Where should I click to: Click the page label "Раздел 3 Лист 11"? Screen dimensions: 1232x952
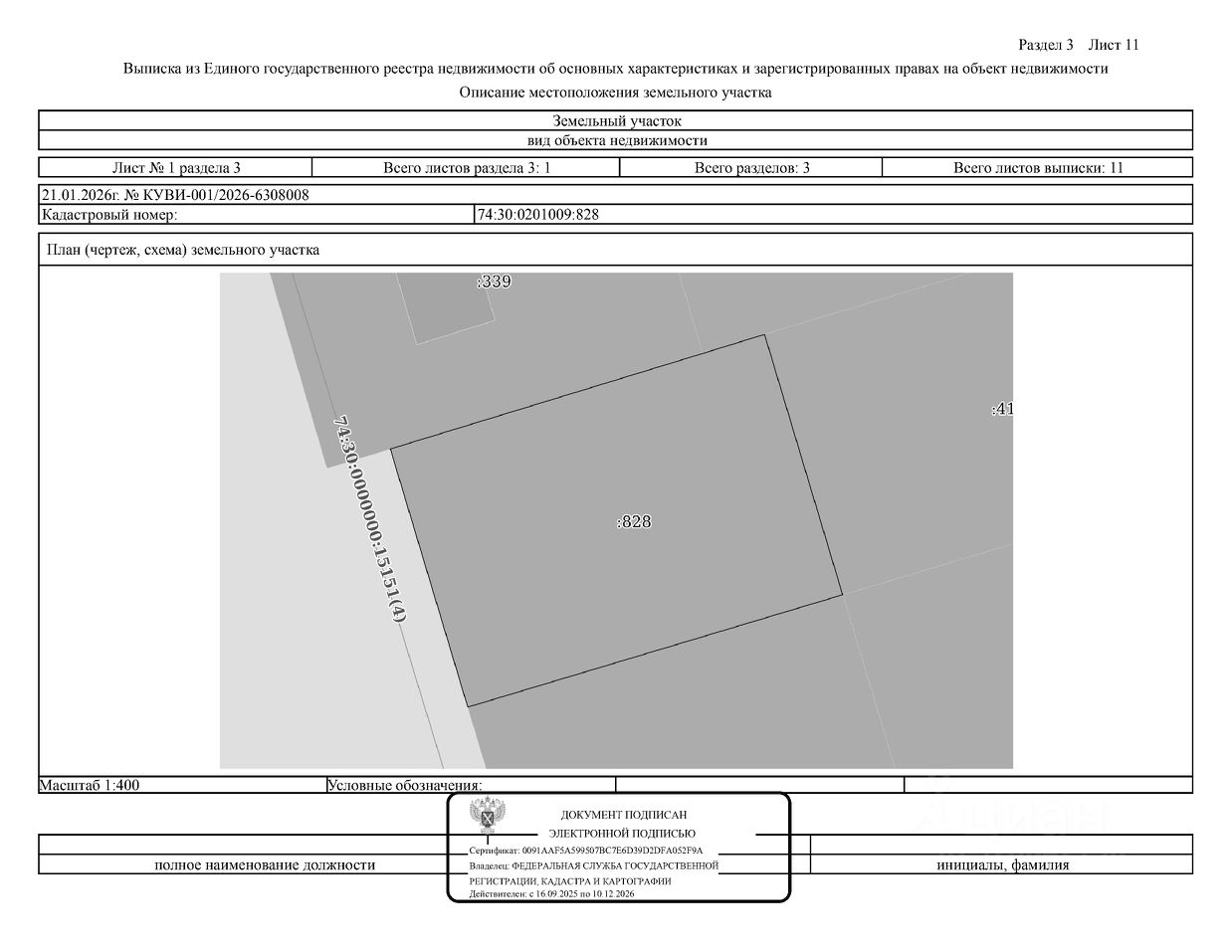pos(1079,45)
